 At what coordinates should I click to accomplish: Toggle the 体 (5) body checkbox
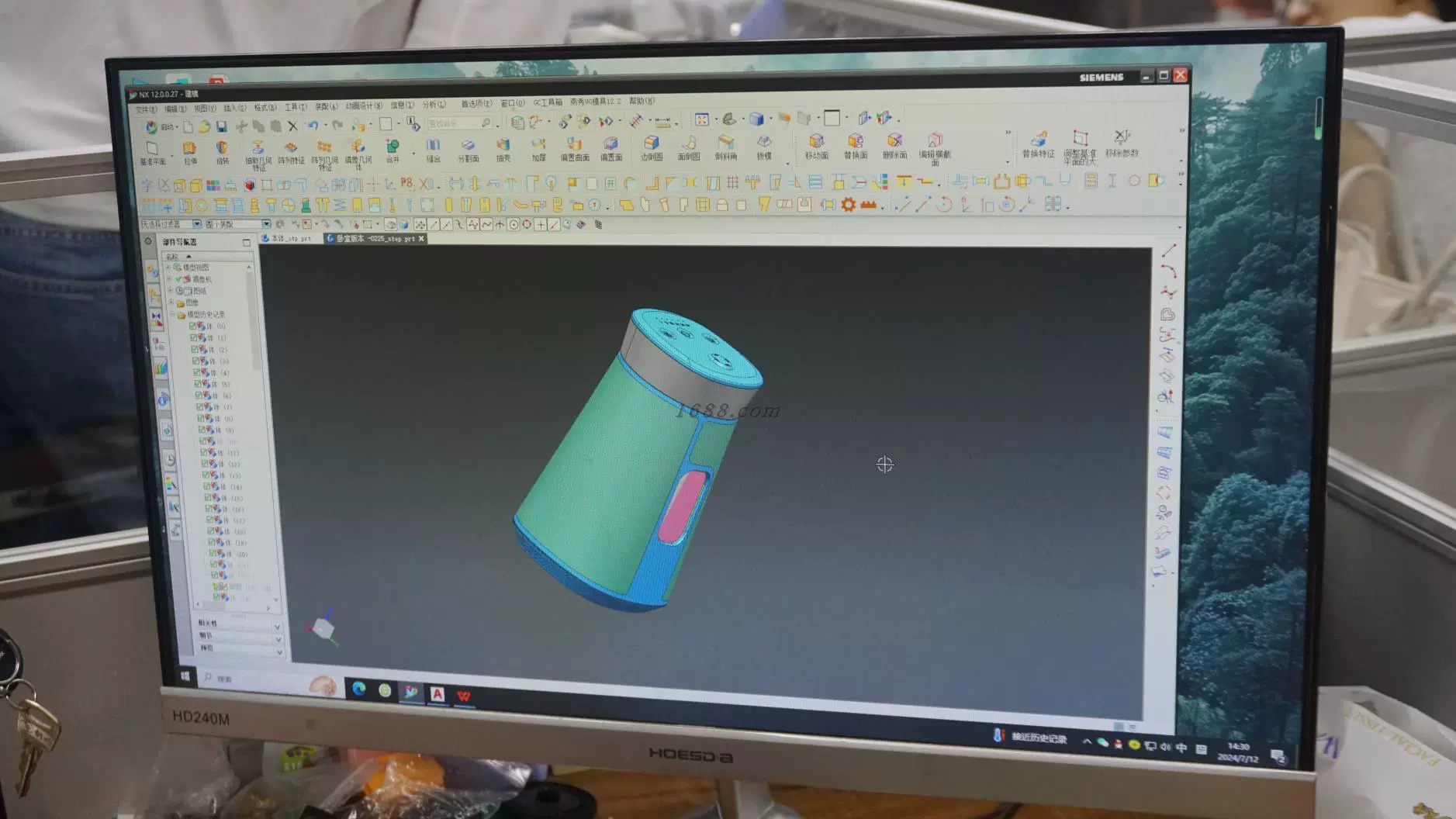pyautogui.click(x=198, y=384)
